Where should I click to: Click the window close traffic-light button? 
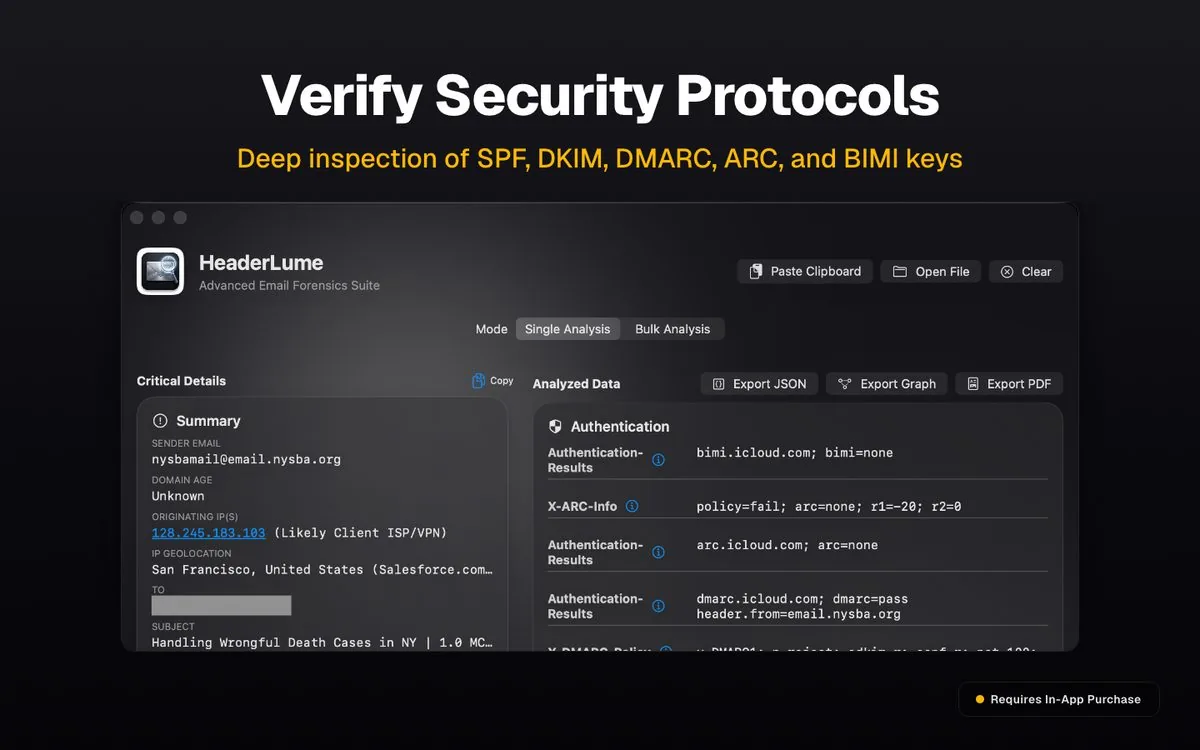pyautogui.click(x=137, y=217)
